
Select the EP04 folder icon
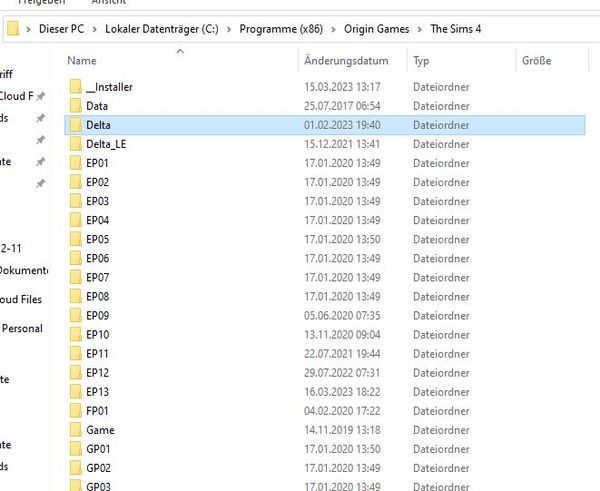coord(76,220)
